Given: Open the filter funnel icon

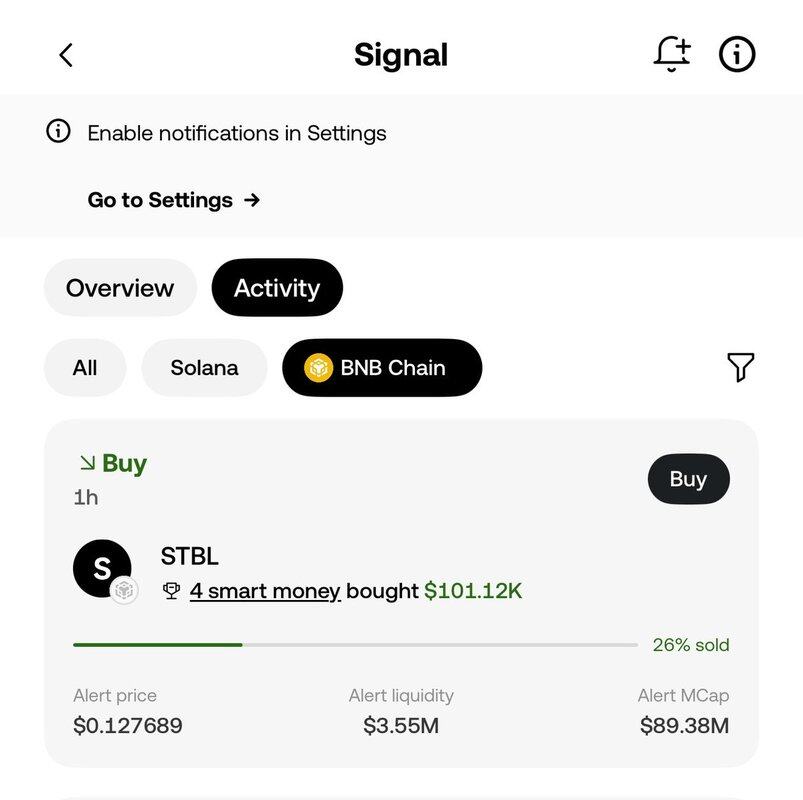Looking at the screenshot, I should (x=741, y=367).
